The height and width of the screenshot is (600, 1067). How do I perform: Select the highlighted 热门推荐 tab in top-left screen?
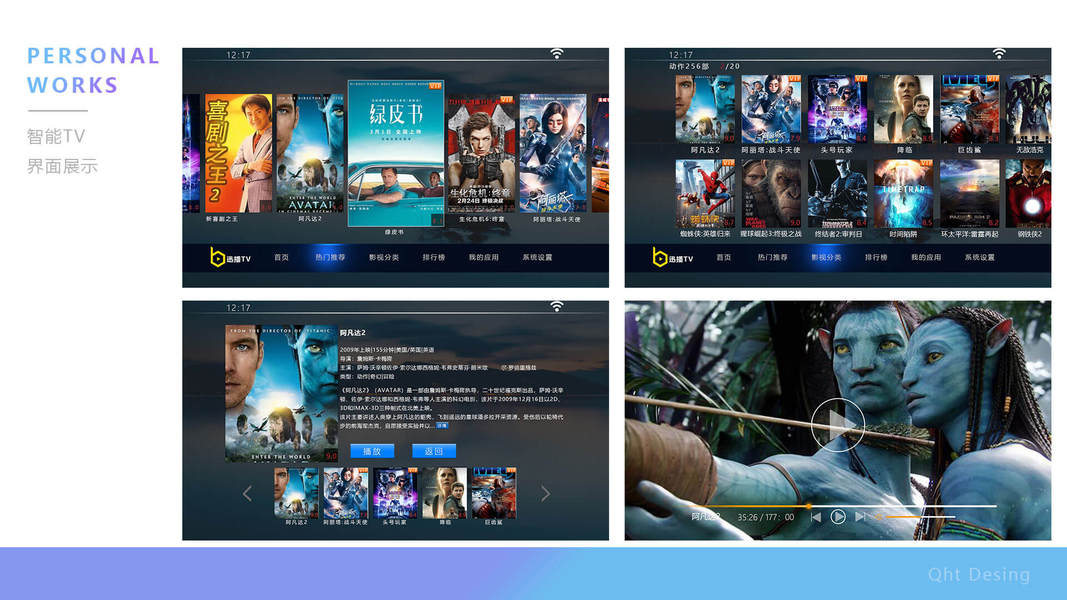pos(330,257)
